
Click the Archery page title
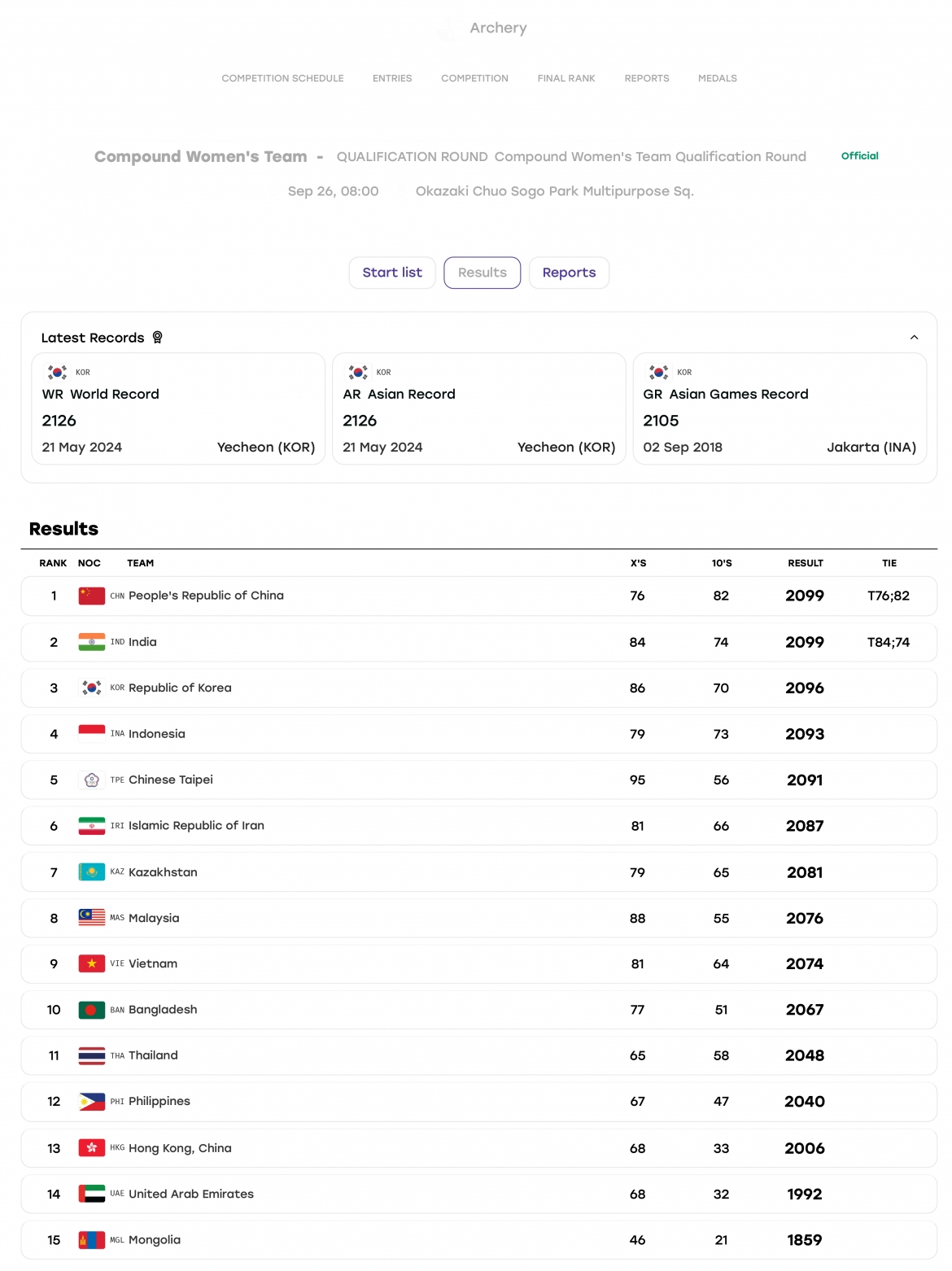[498, 28]
